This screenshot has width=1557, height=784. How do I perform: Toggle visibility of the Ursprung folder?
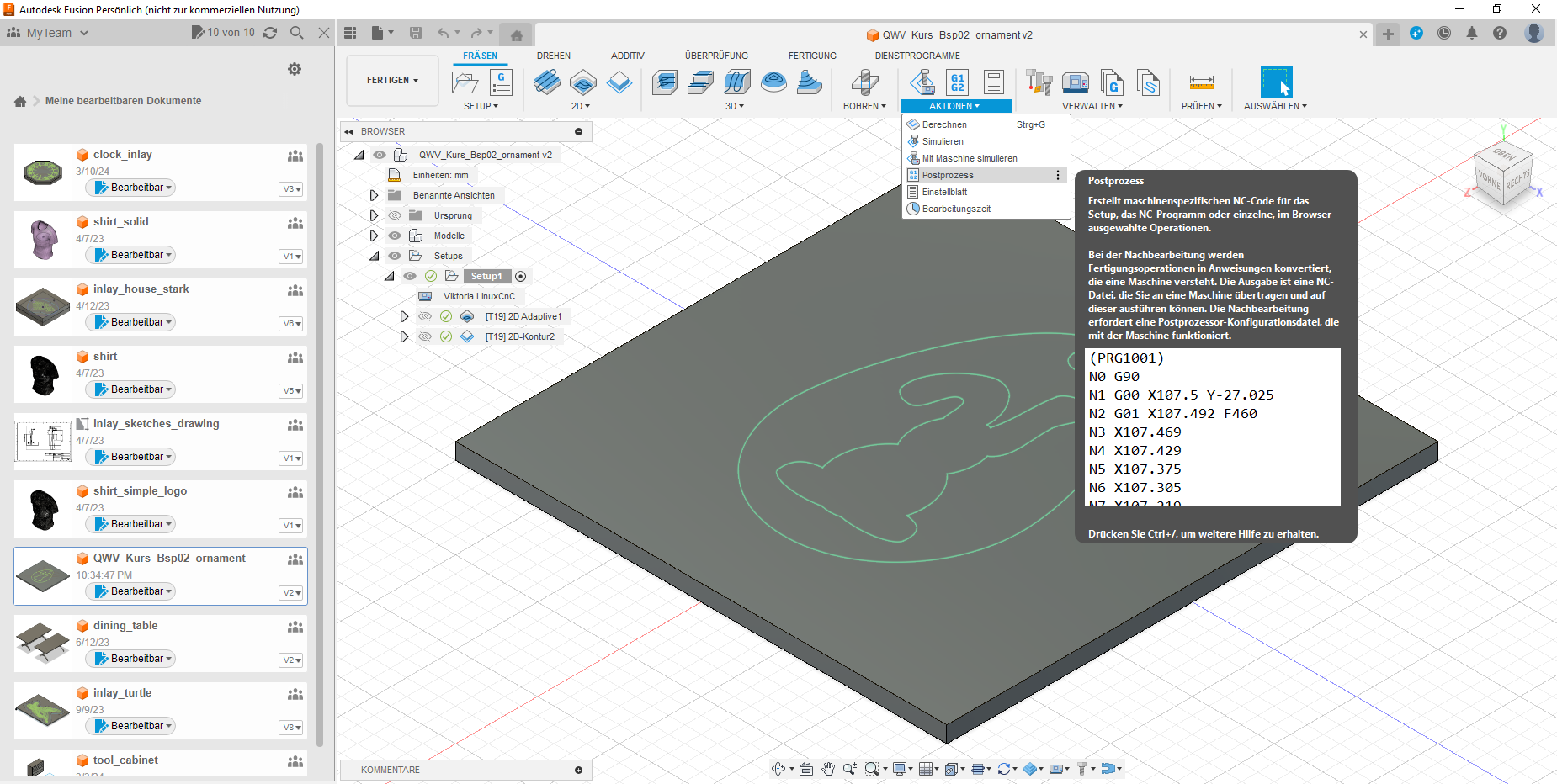(395, 215)
